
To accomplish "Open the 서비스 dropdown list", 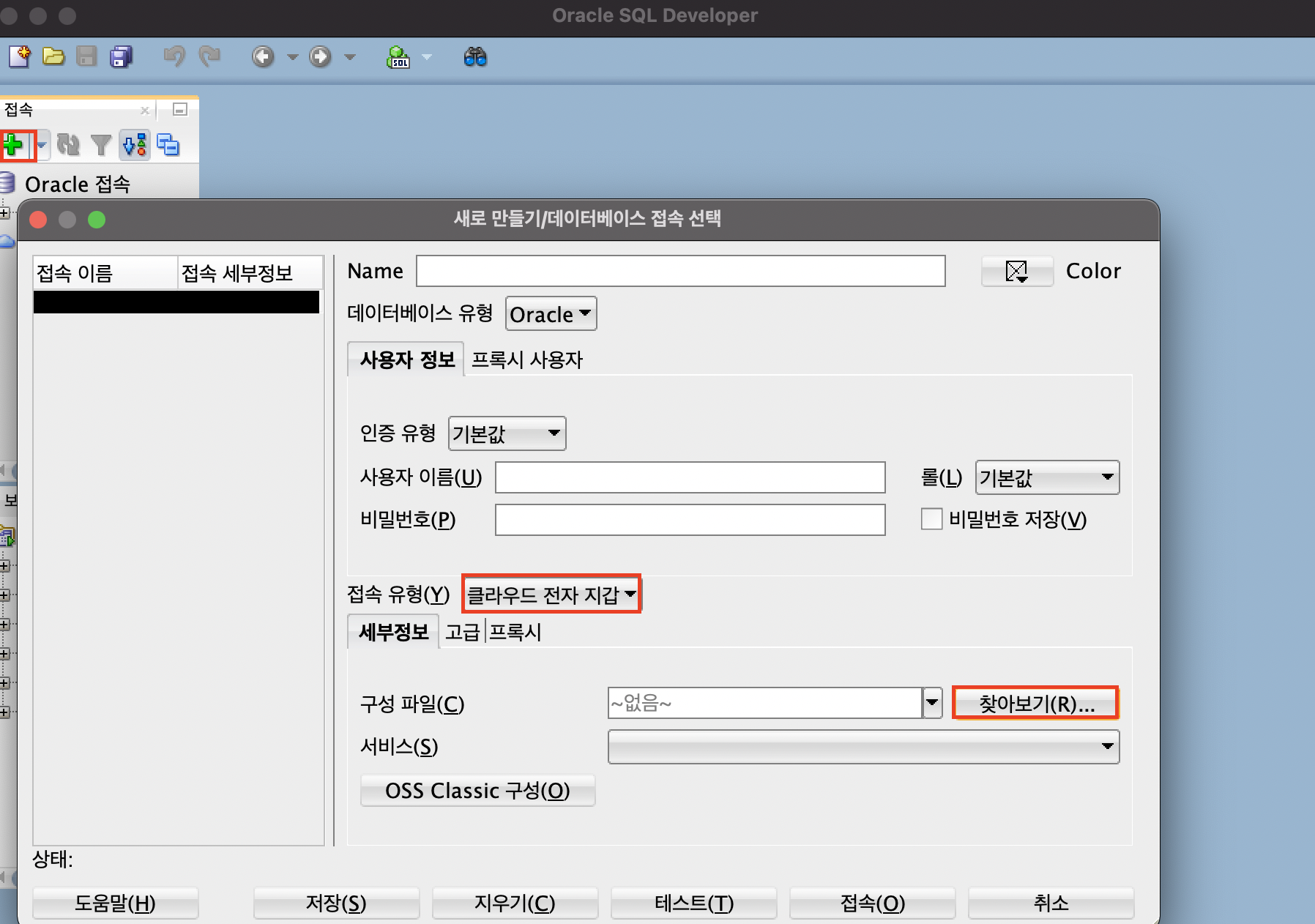I will (x=863, y=746).
